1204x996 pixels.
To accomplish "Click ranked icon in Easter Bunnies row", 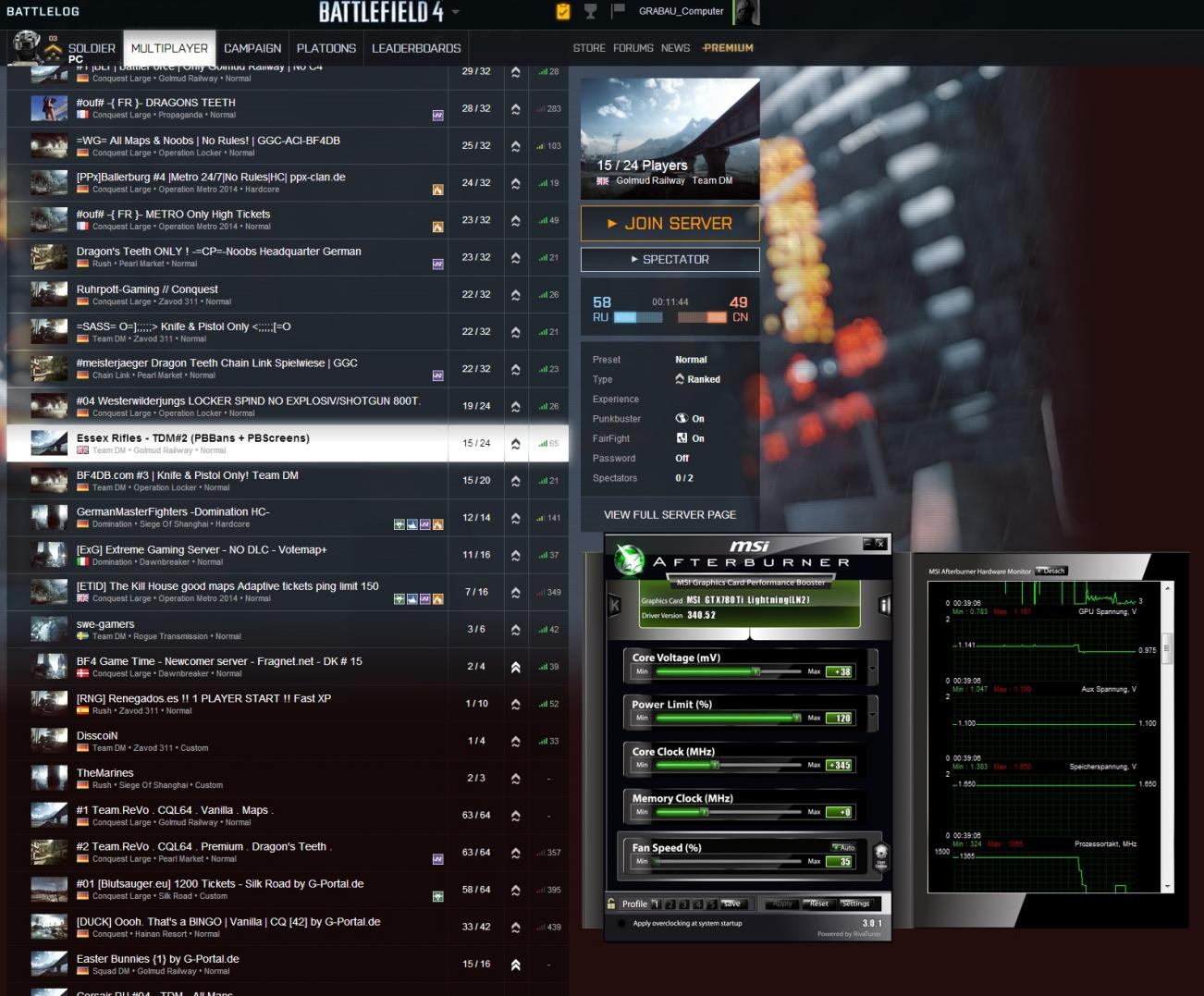I will [516, 965].
